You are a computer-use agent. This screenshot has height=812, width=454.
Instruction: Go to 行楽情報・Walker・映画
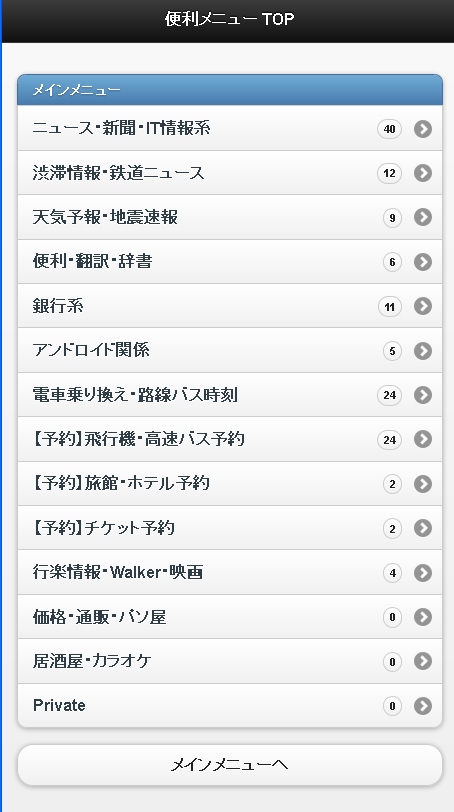point(230,572)
